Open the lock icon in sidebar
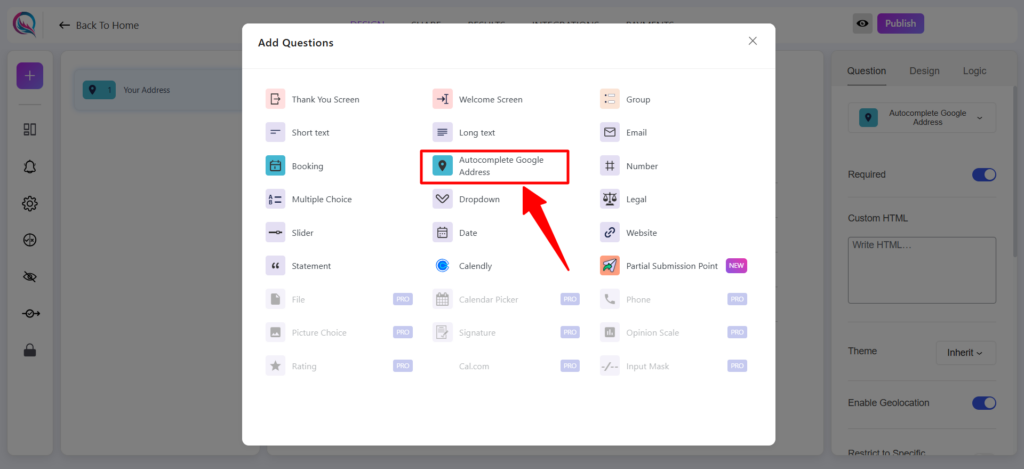The height and width of the screenshot is (469, 1024). (29, 350)
